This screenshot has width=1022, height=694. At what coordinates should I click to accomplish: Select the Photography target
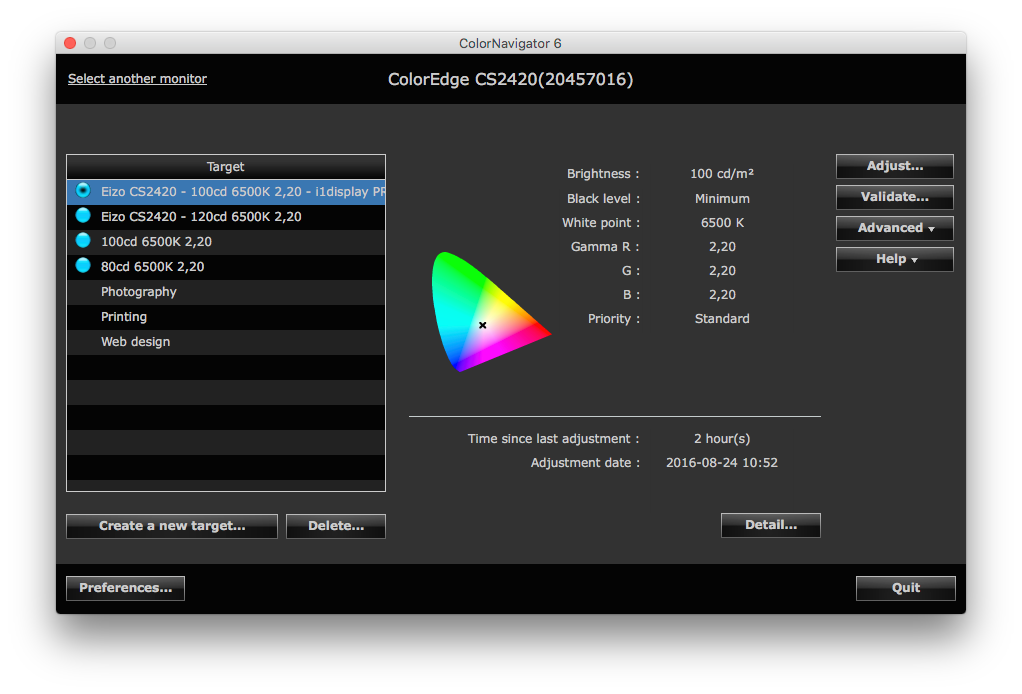(x=226, y=292)
